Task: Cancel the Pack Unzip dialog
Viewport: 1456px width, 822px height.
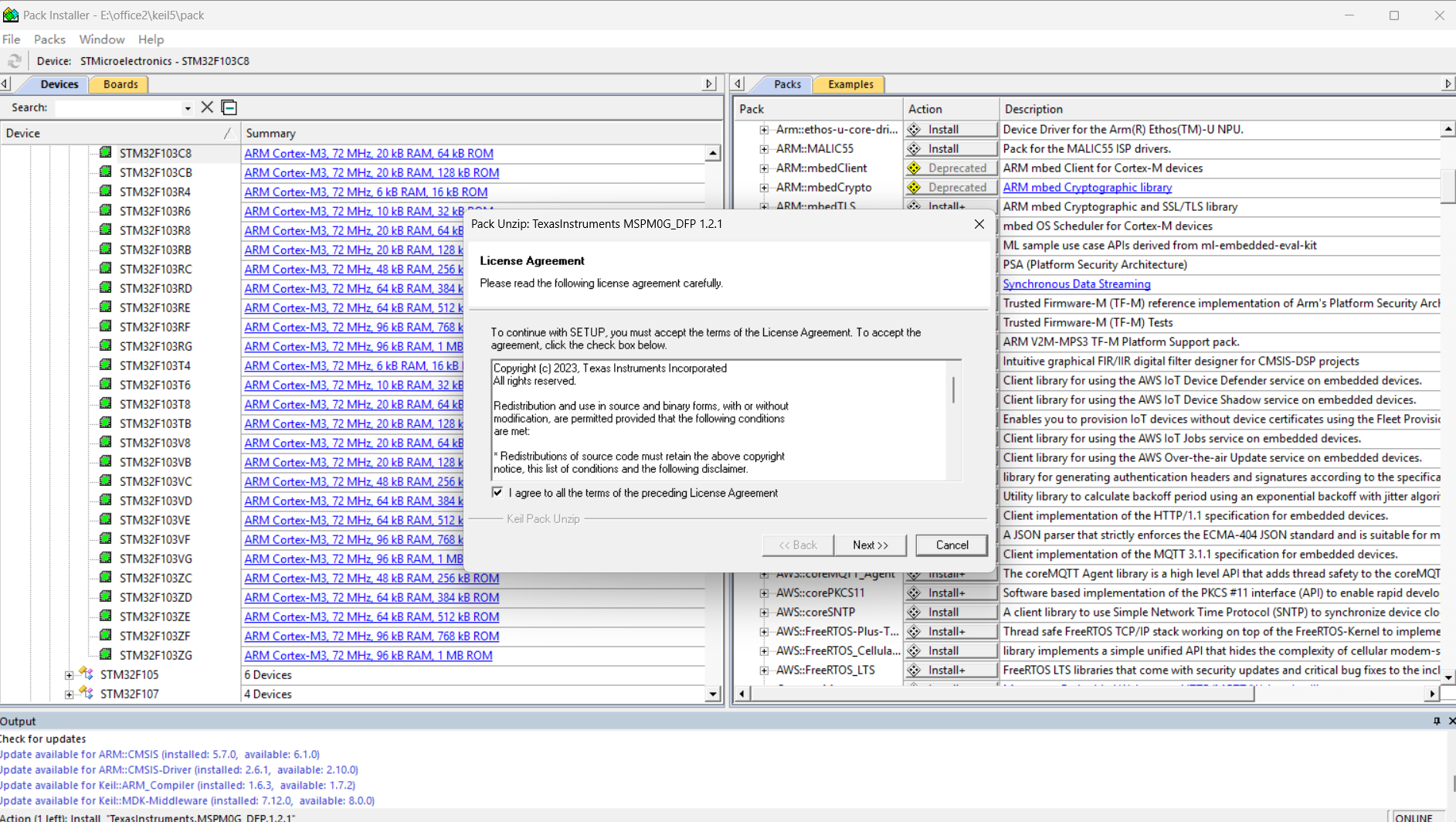Action: pyautogui.click(x=952, y=545)
